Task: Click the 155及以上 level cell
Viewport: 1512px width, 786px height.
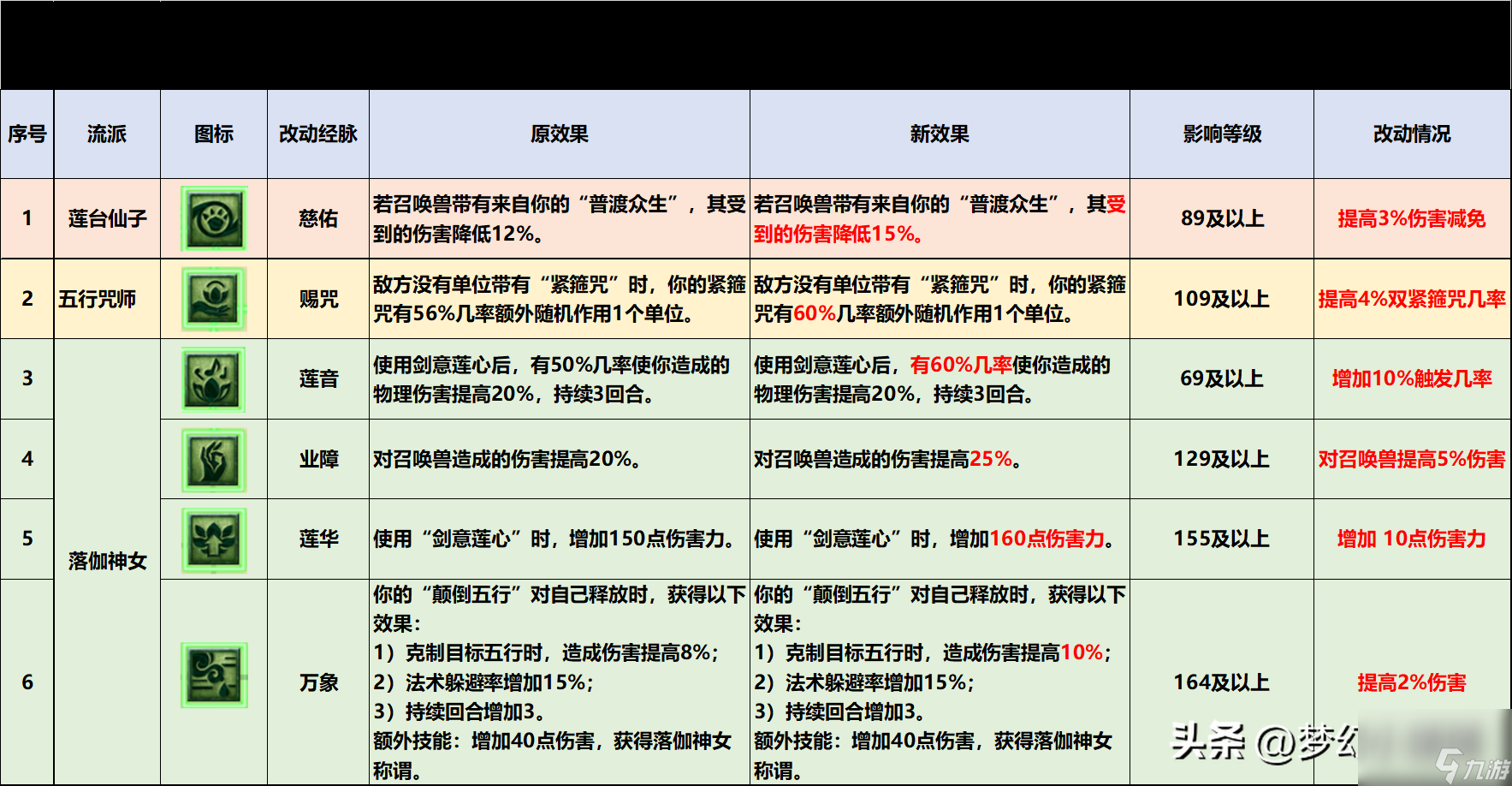Action: click(x=1222, y=539)
